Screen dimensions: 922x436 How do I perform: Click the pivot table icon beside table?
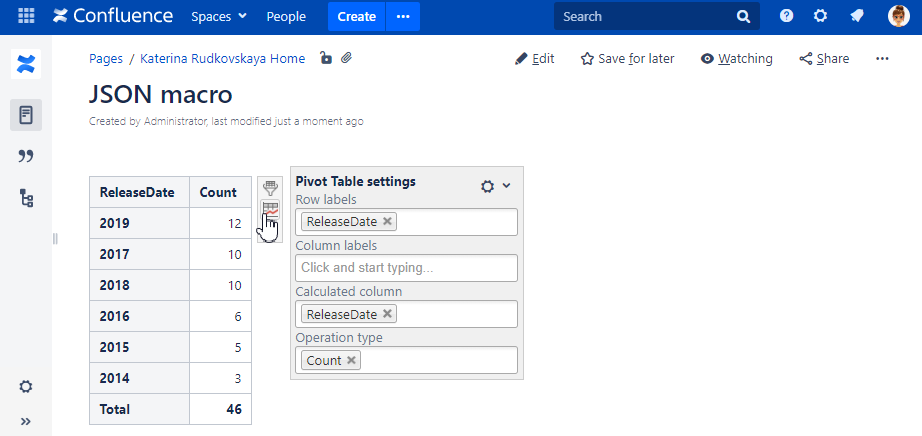pyautogui.click(x=269, y=210)
